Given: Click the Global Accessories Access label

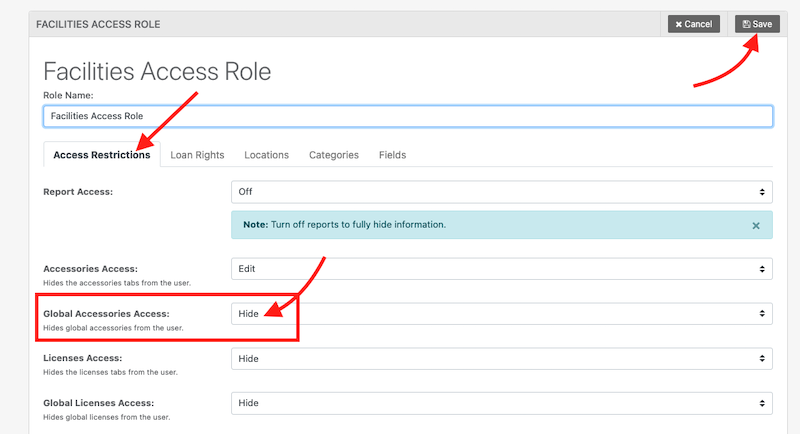Looking at the screenshot, I should pyautogui.click(x=113, y=313).
